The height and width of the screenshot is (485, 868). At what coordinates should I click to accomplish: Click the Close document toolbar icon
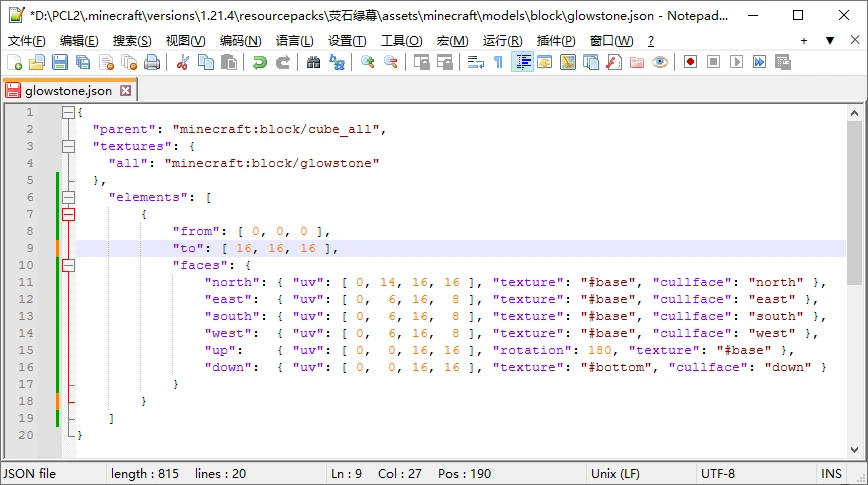point(106,62)
